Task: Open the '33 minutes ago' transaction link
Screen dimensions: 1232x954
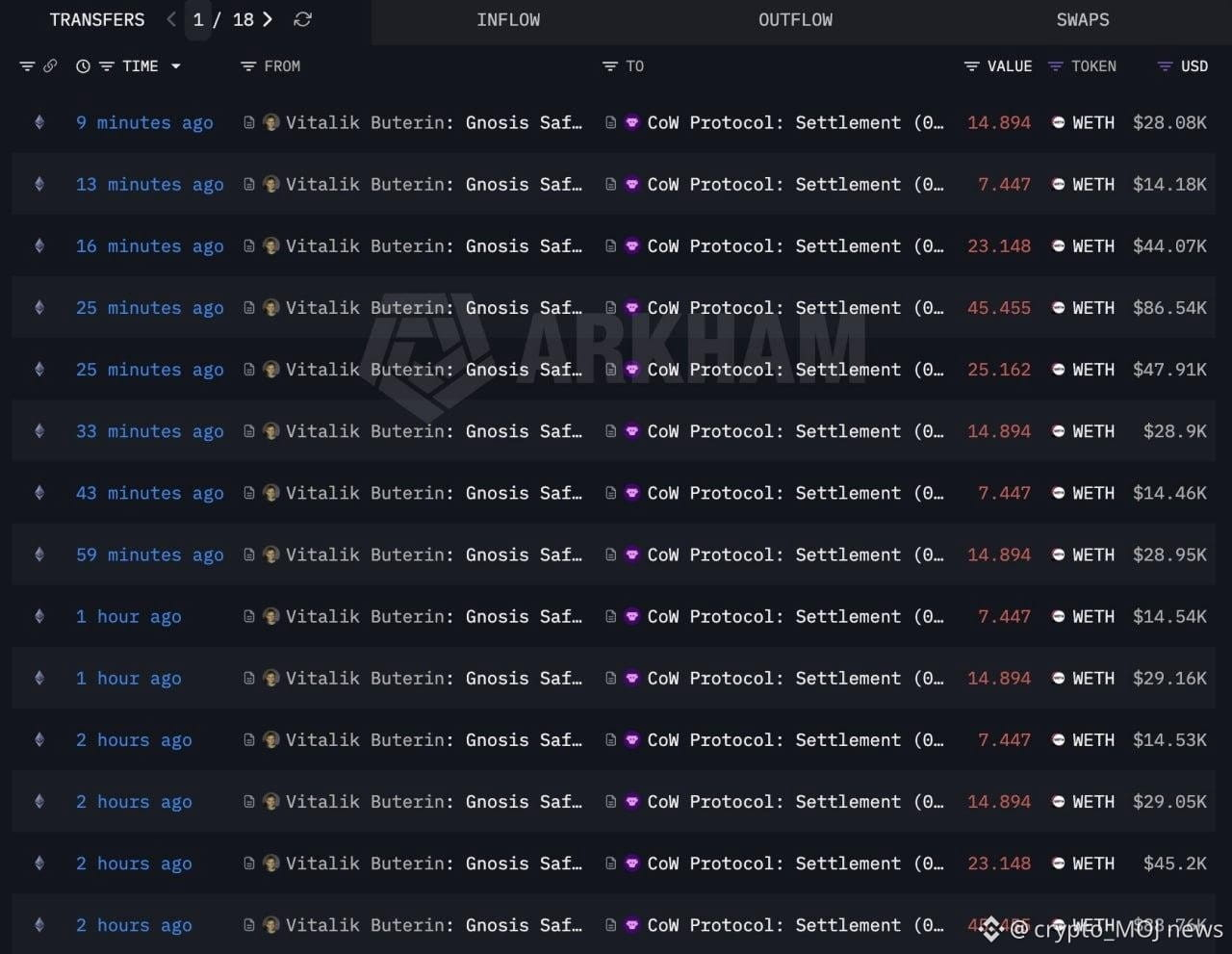Action: tap(150, 431)
